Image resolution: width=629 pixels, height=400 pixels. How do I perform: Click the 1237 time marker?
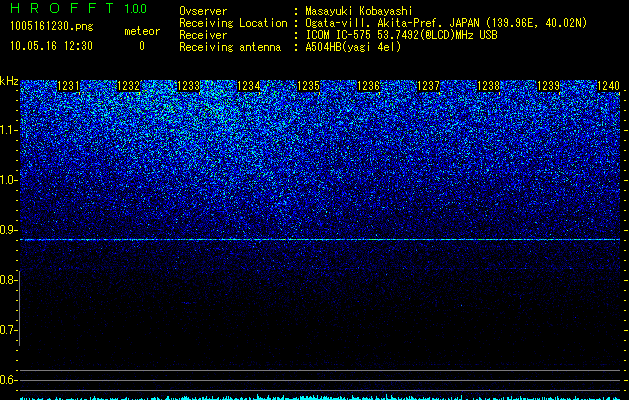click(428, 86)
